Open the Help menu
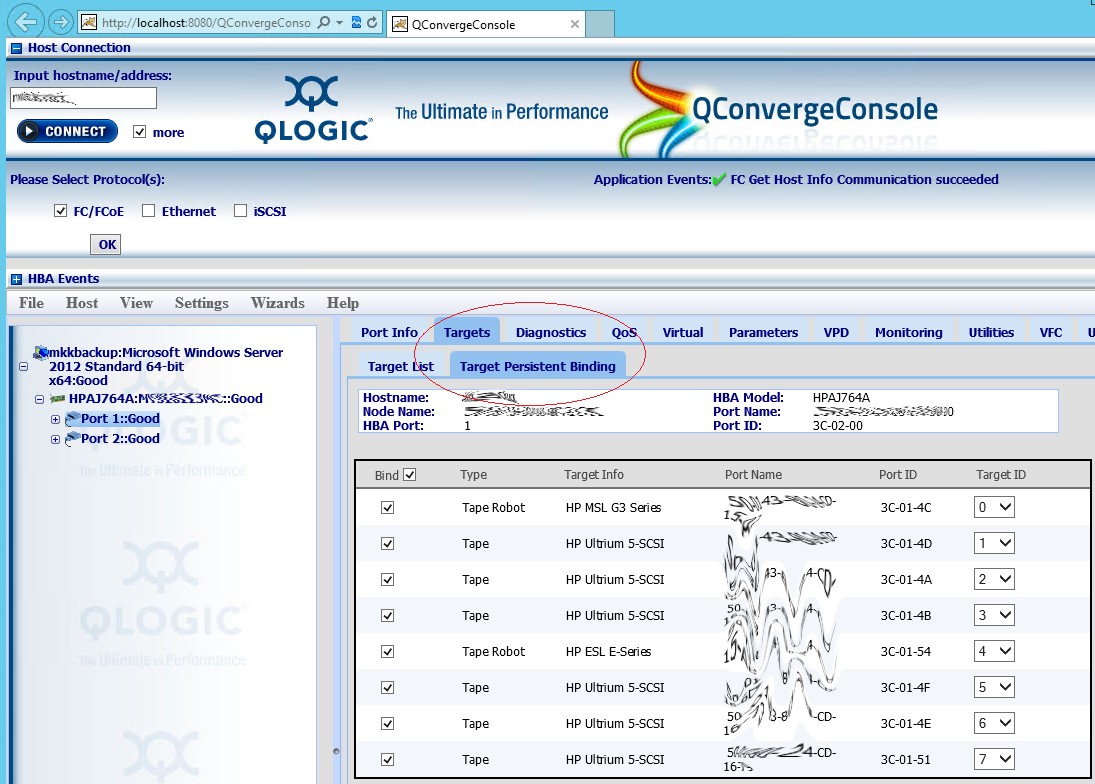The image size is (1095, 784). [x=343, y=303]
